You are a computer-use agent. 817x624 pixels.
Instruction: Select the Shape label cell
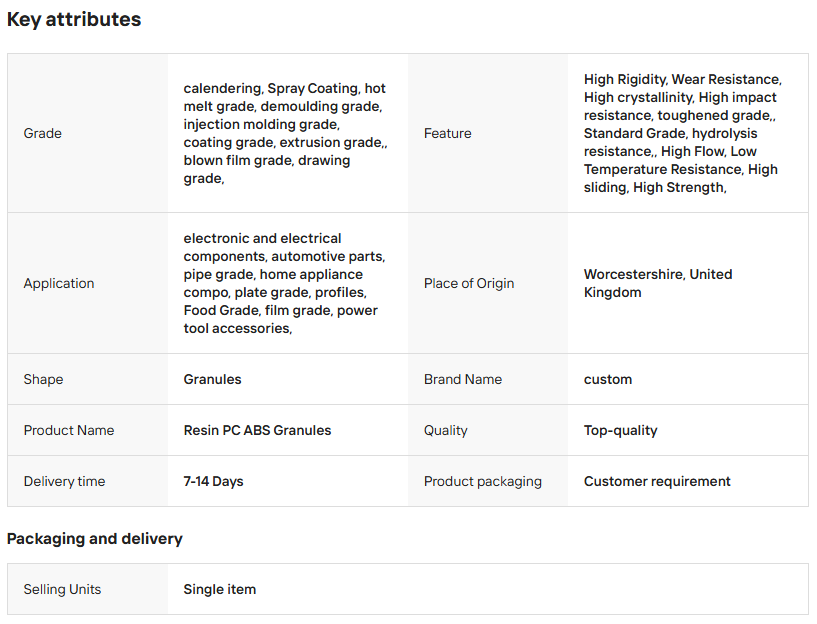tap(88, 379)
